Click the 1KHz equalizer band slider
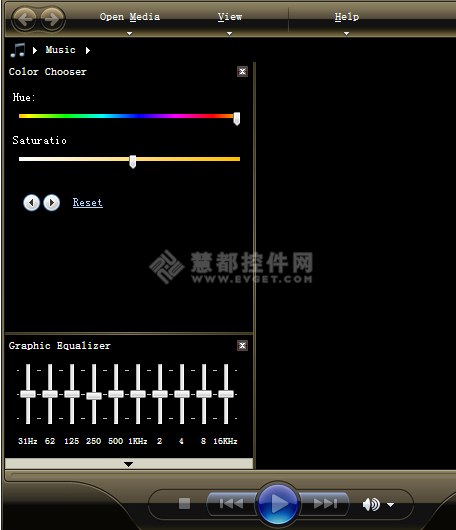Screen dimensions: 456x530 pyautogui.click(x=138, y=394)
